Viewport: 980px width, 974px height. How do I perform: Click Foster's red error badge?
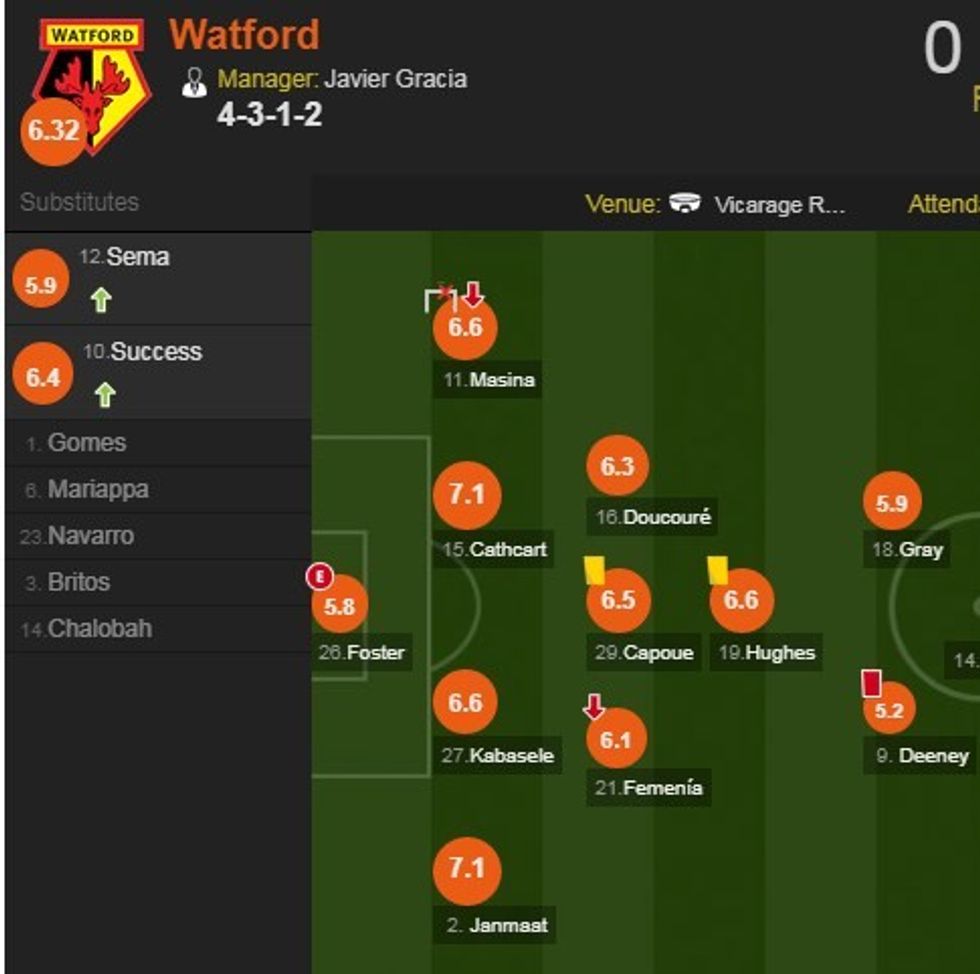[319, 576]
